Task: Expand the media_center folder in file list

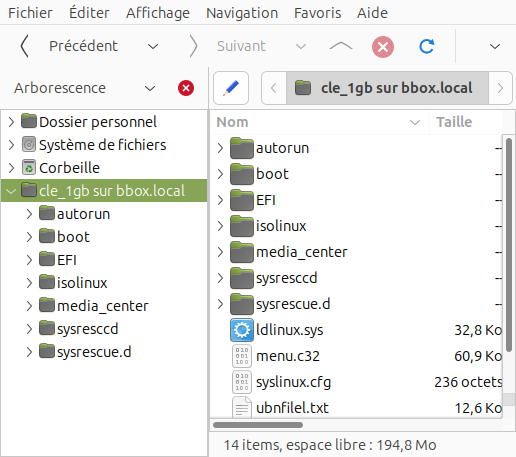Action: tap(220, 252)
